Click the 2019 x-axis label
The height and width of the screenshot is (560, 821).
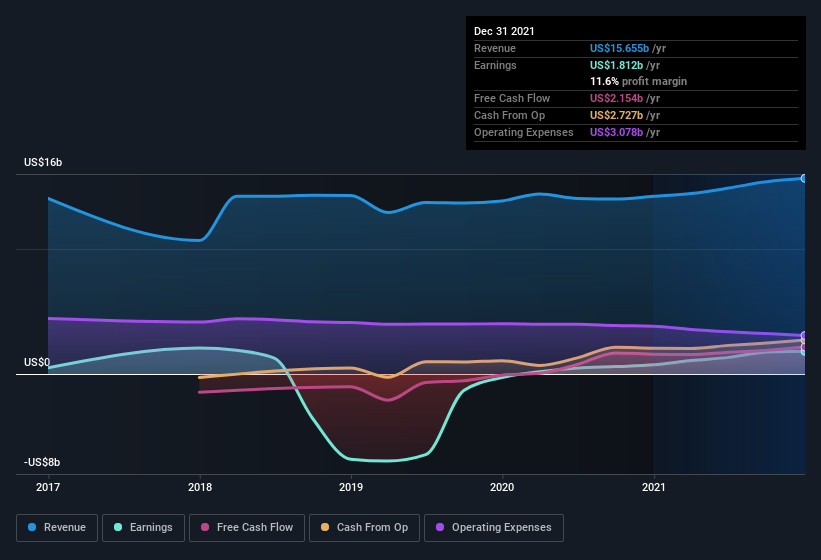[351, 487]
